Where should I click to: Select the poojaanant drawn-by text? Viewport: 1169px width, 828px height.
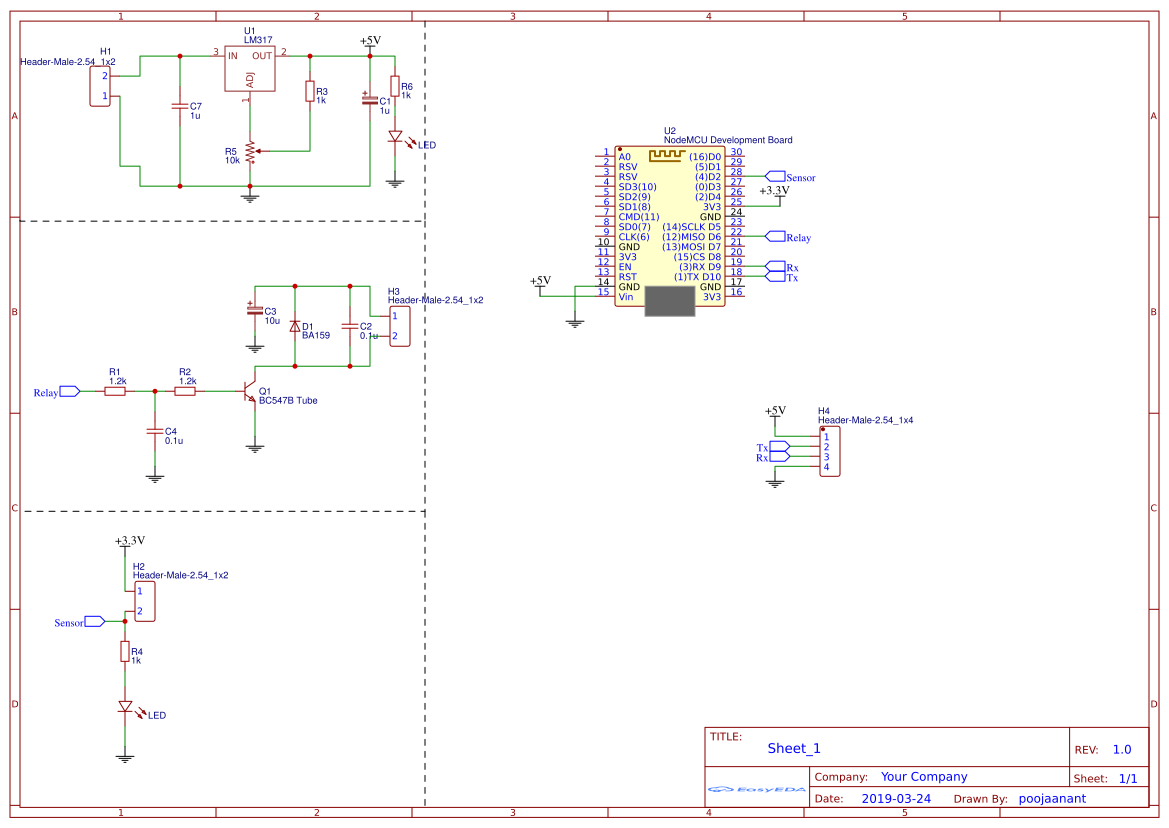point(1051,798)
